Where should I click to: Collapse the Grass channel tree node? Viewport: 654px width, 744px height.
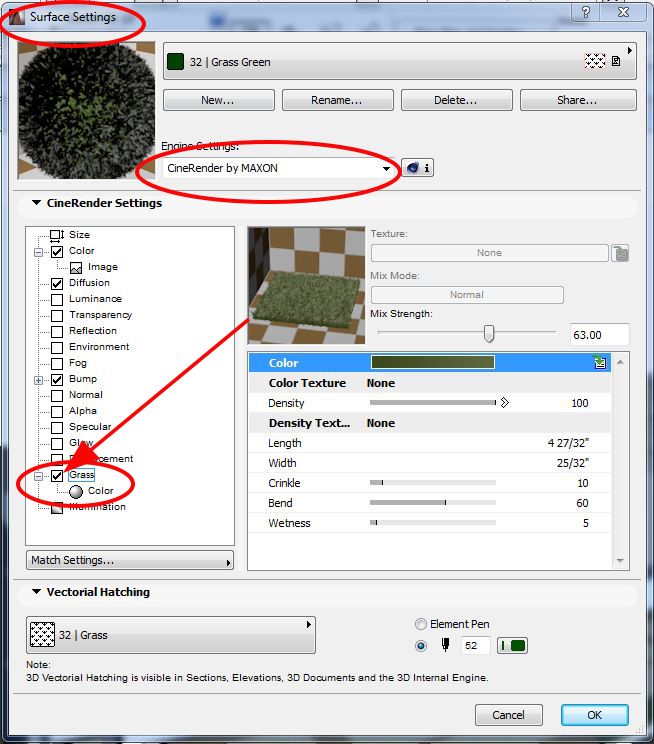point(39,476)
